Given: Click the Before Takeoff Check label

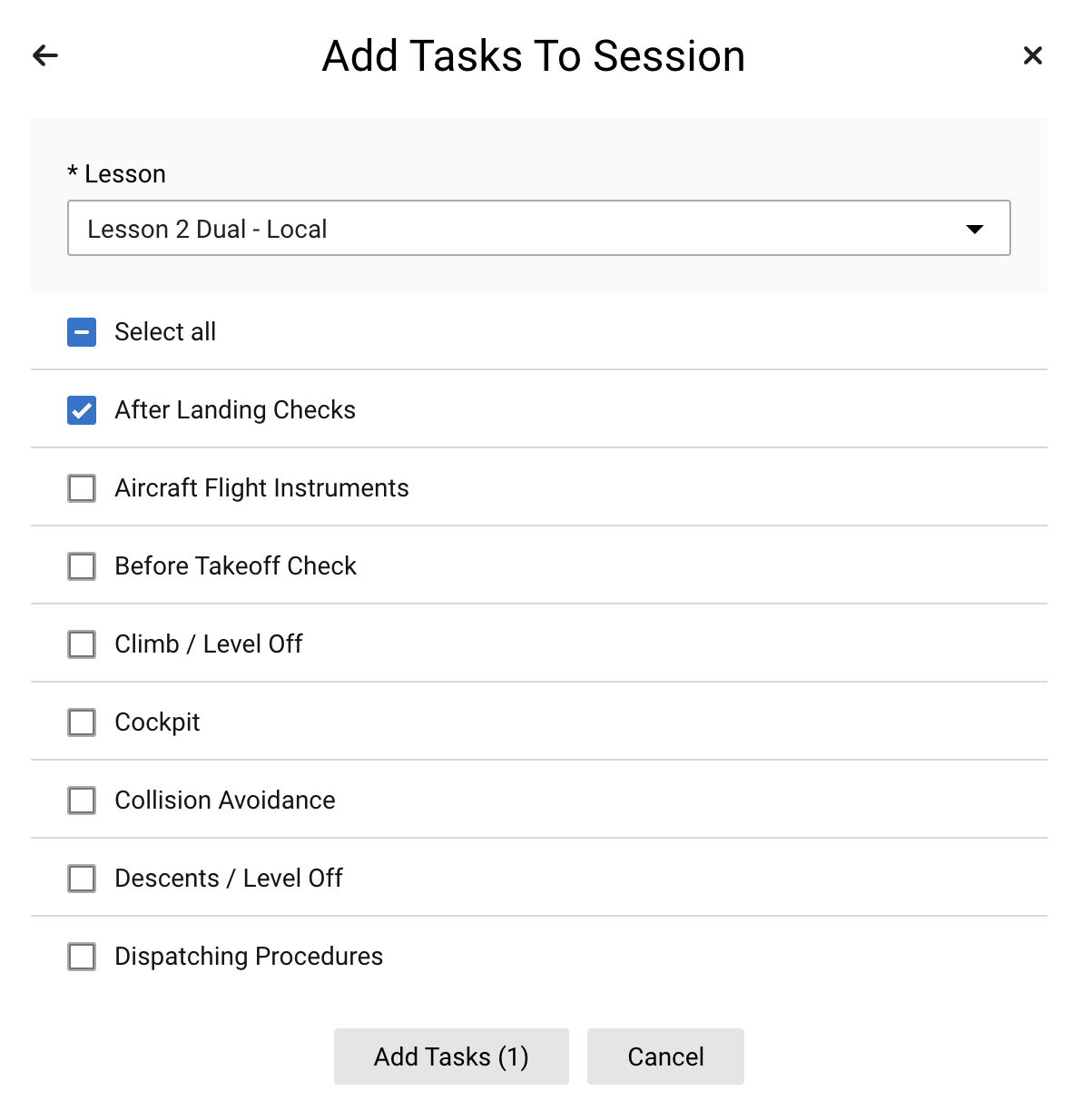Looking at the screenshot, I should [x=236, y=566].
